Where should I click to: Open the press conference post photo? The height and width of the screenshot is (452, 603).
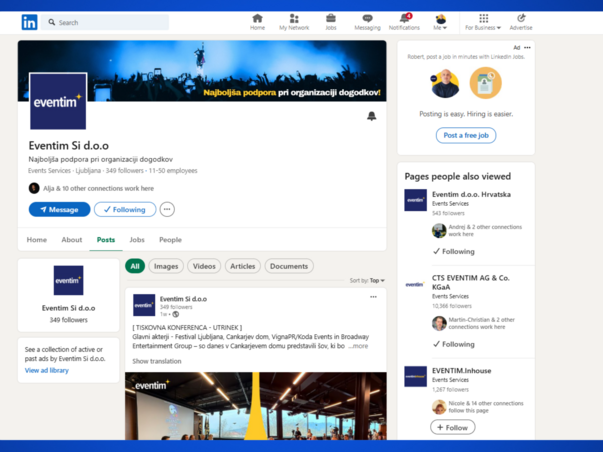(x=256, y=406)
